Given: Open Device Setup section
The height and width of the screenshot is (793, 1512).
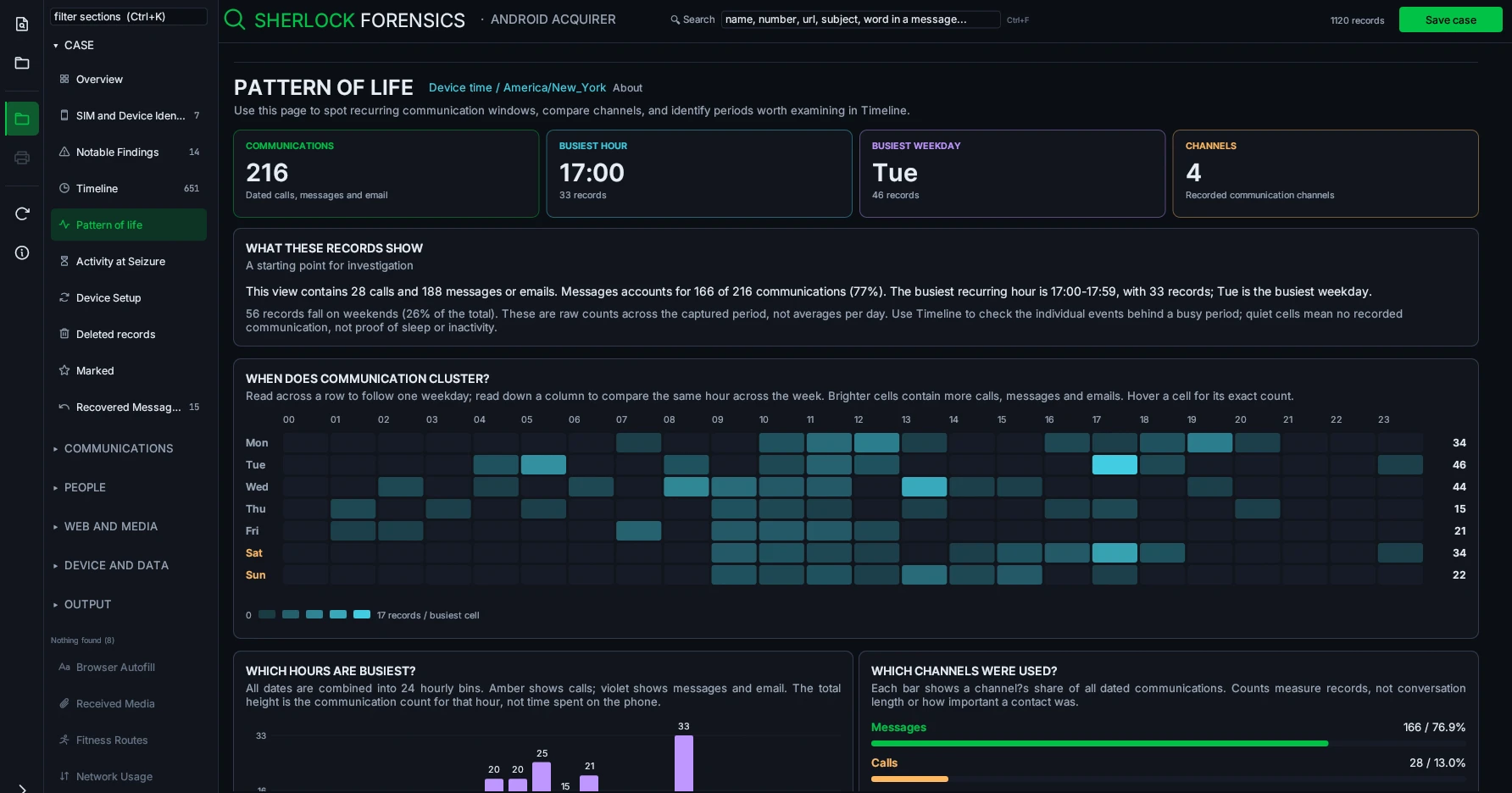Looking at the screenshot, I should (129, 297).
